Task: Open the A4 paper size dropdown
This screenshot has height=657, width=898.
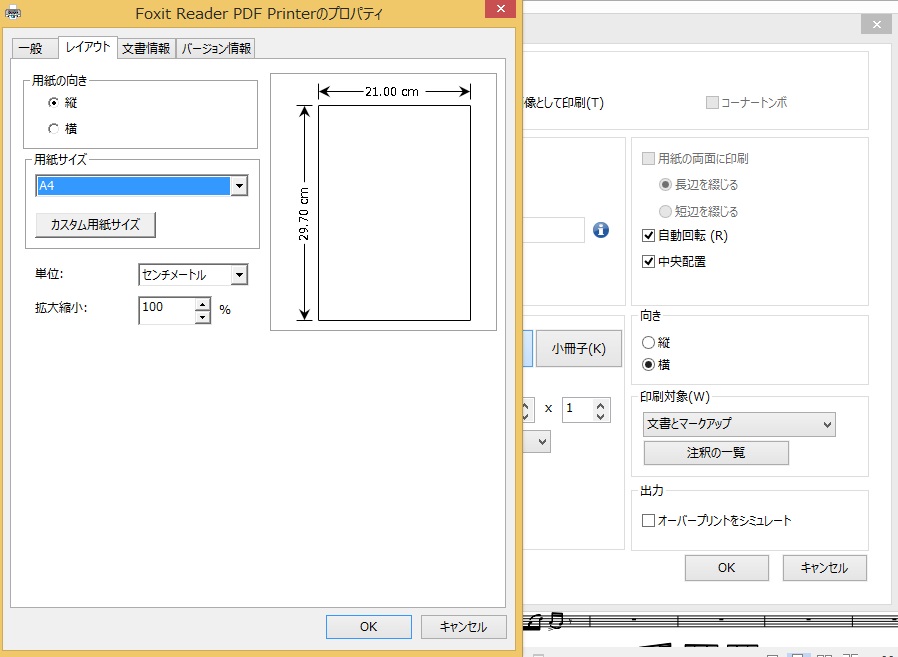Action: 239,186
